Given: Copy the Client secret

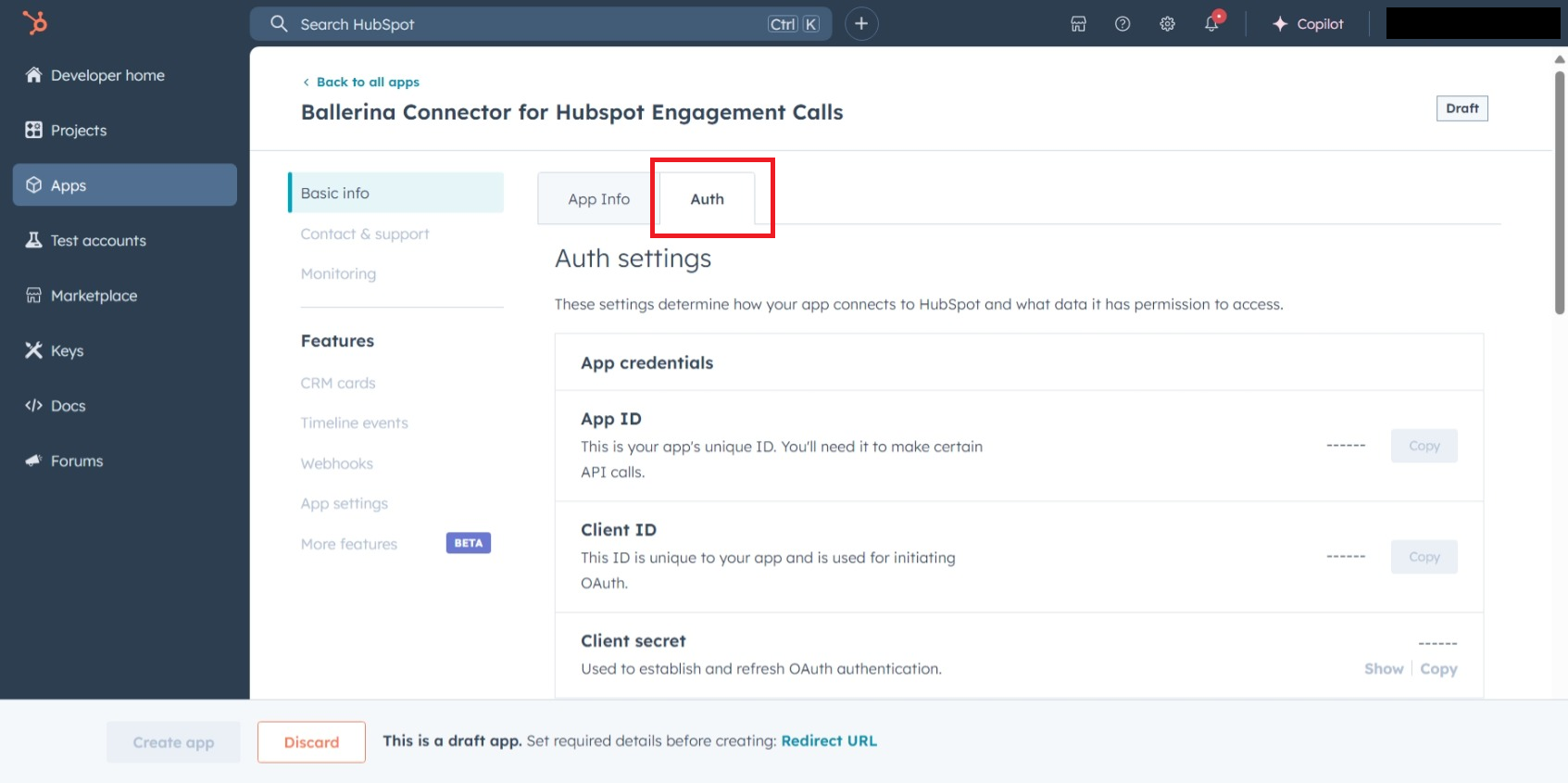Looking at the screenshot, I should point(1438,669).
